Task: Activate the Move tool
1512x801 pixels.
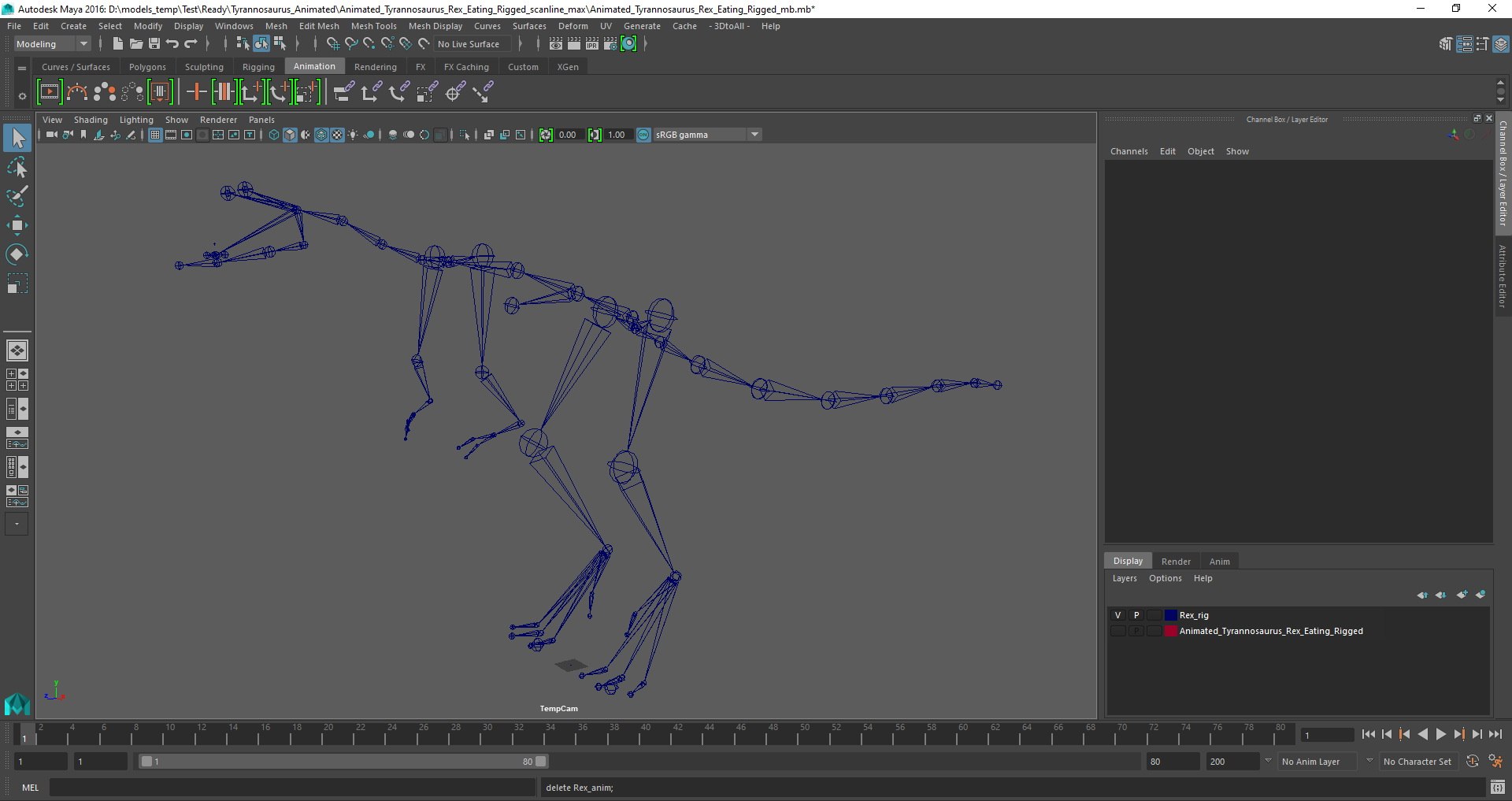Action: 17,225
